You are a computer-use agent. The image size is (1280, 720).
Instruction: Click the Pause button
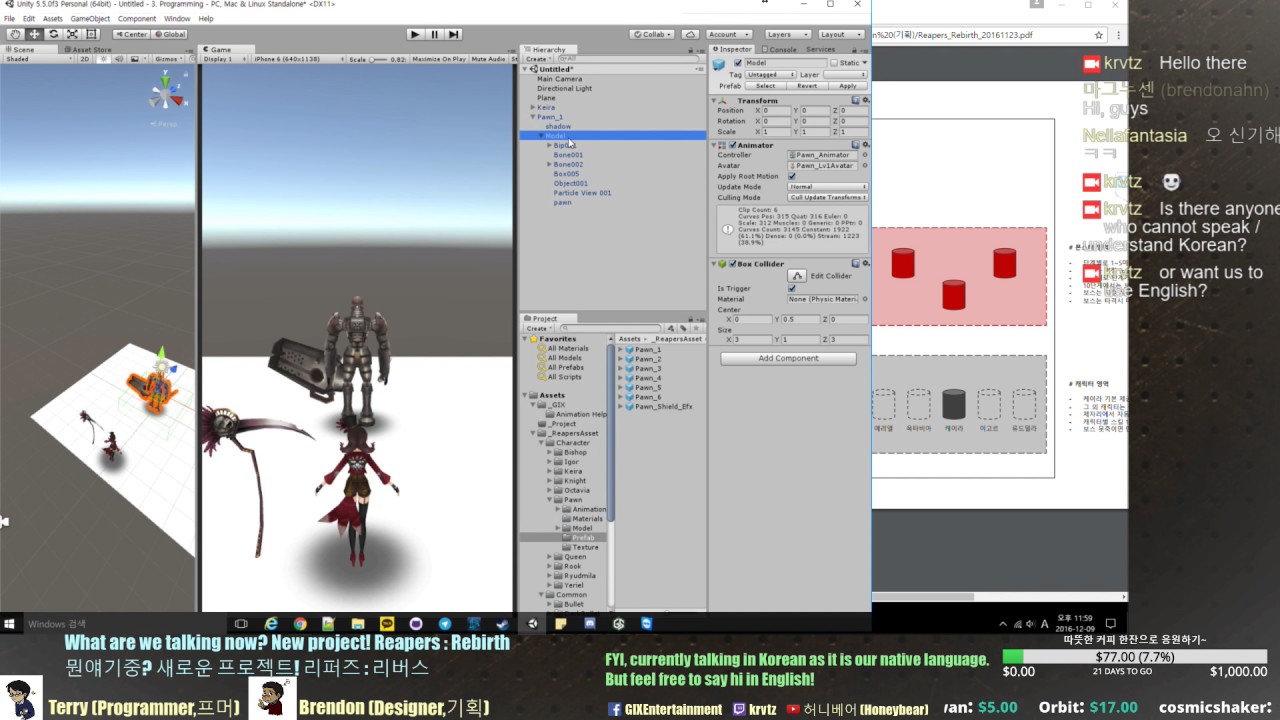tap(434, 34)
